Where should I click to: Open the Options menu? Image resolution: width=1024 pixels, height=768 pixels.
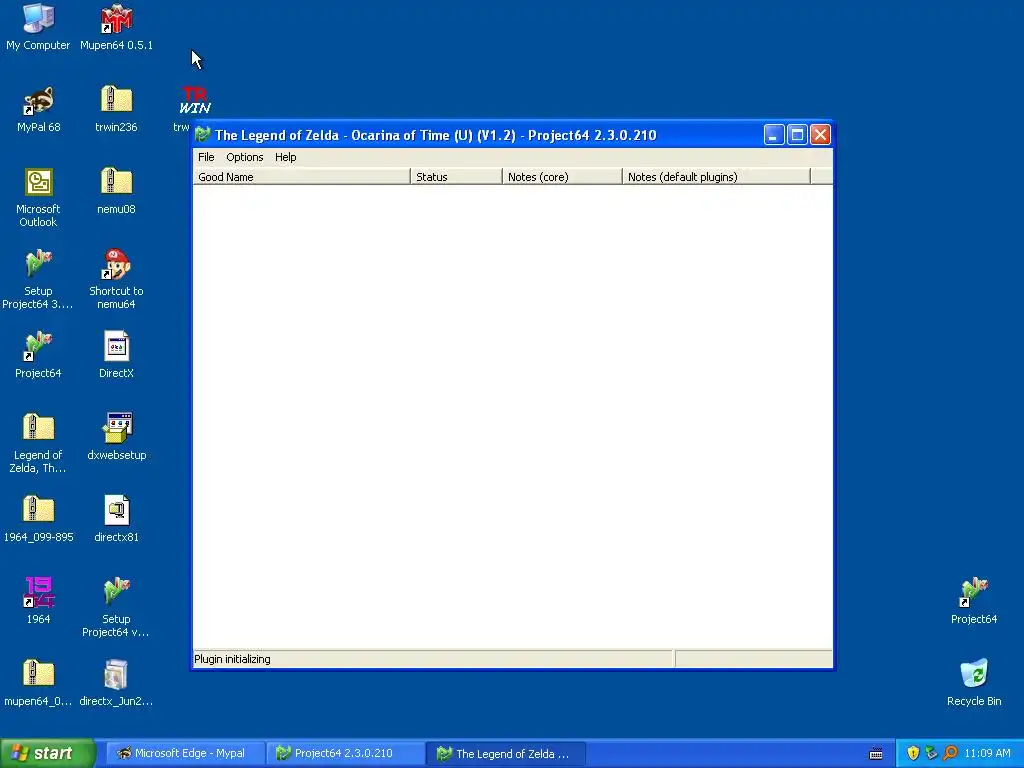point(245,157)
